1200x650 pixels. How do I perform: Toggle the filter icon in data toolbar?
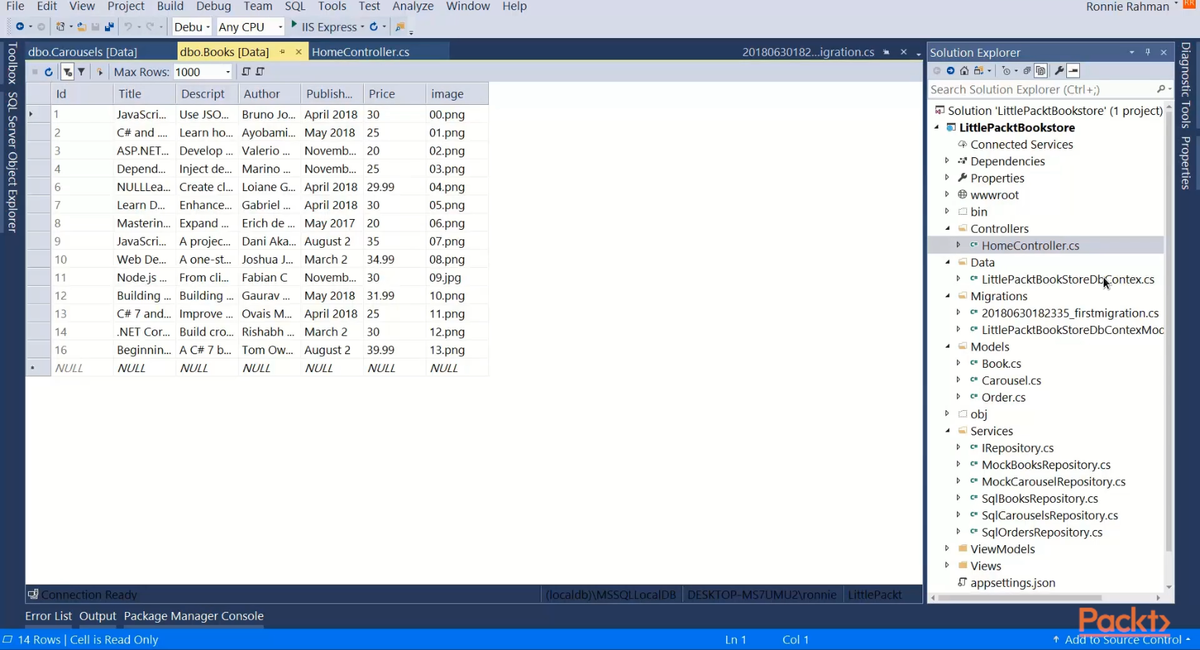[67, 72]
